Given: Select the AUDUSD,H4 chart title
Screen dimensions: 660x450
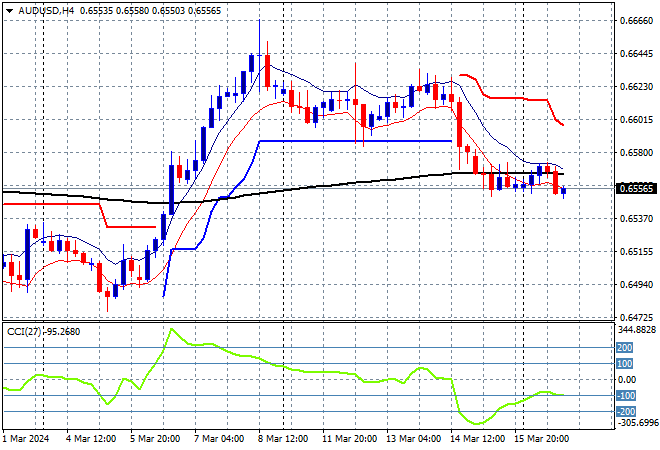Looking at the screenshot, I should click(39, 9).
